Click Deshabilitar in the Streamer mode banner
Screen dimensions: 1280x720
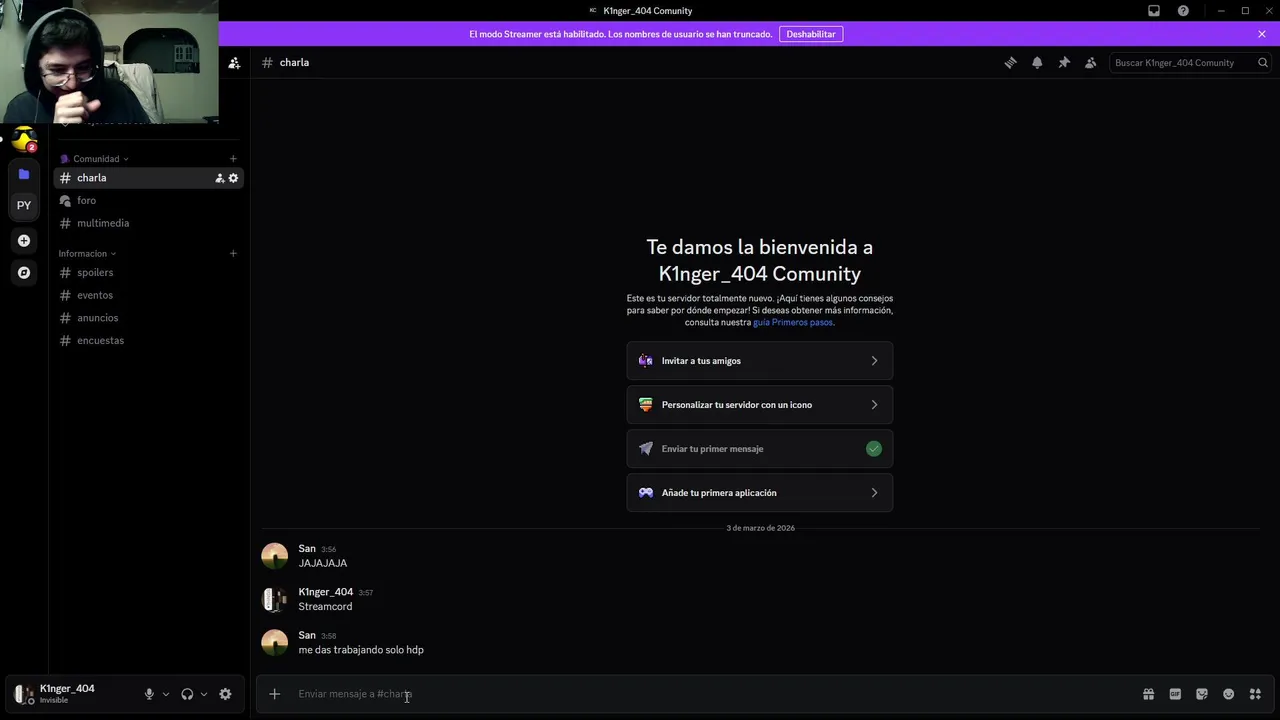coord(811,34)
